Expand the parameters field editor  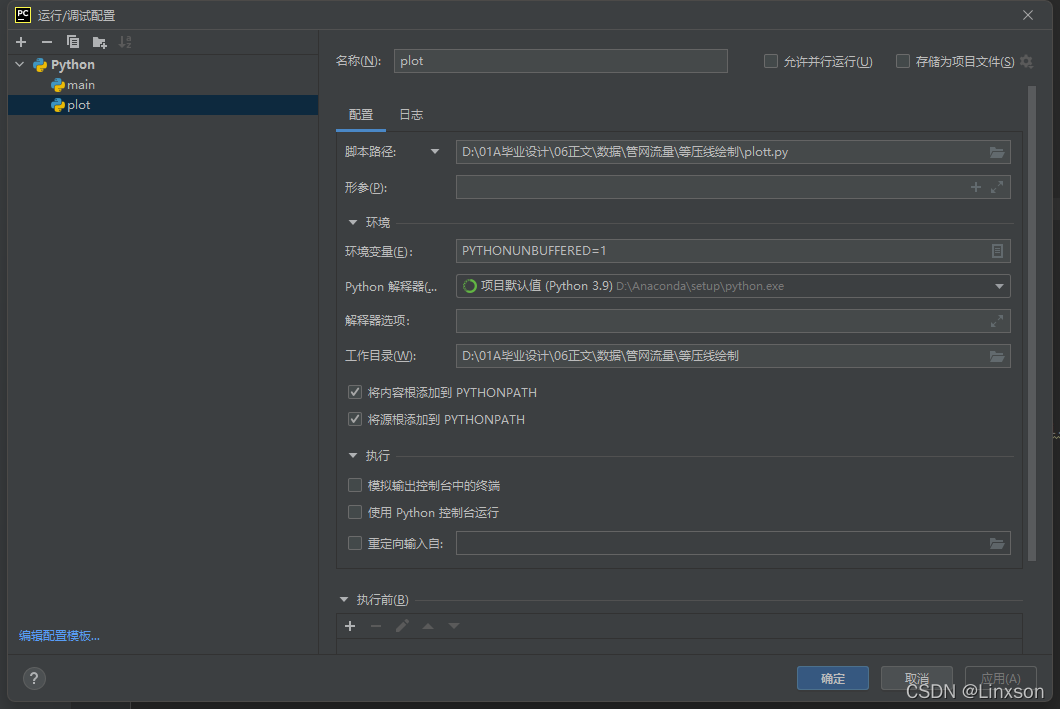click(996, 187)
